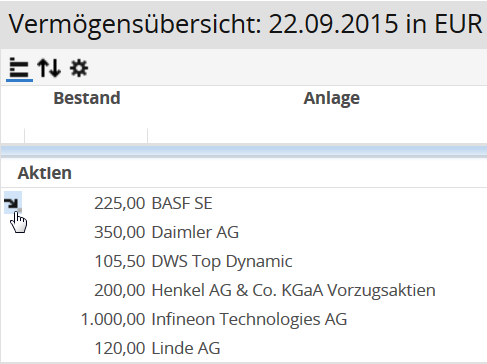Click the 350,00 Bestand value
The height and width of the screenshot is (364, 487).
120,232
